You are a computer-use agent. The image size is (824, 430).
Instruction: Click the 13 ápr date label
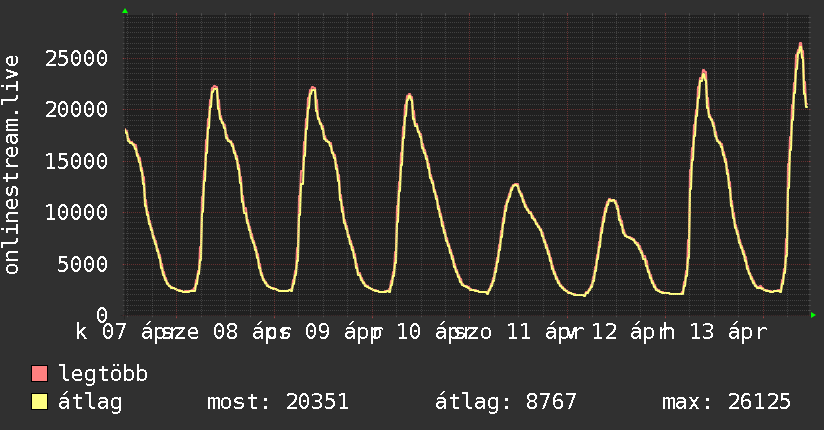tap(728, 332)
